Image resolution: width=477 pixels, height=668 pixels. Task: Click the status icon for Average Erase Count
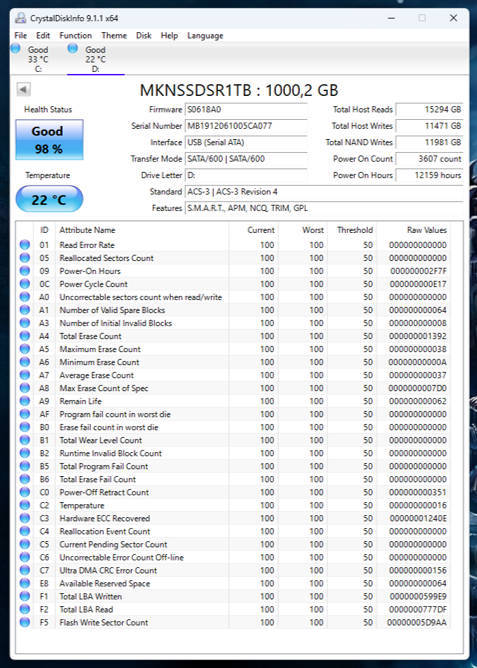[25, 375]
